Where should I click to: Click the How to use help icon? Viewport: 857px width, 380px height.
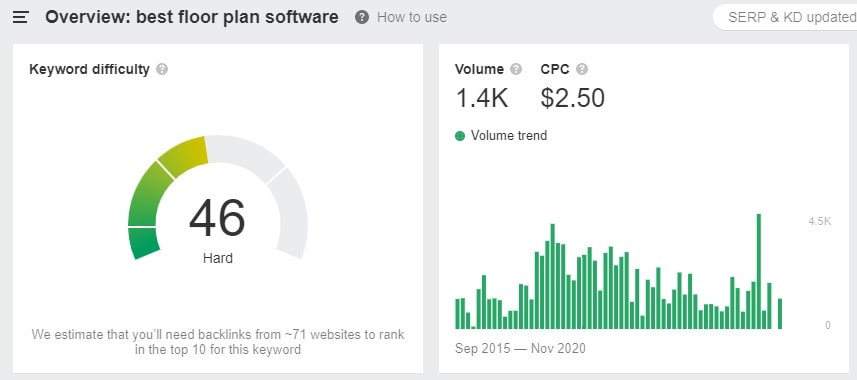(x=361, y=17)
